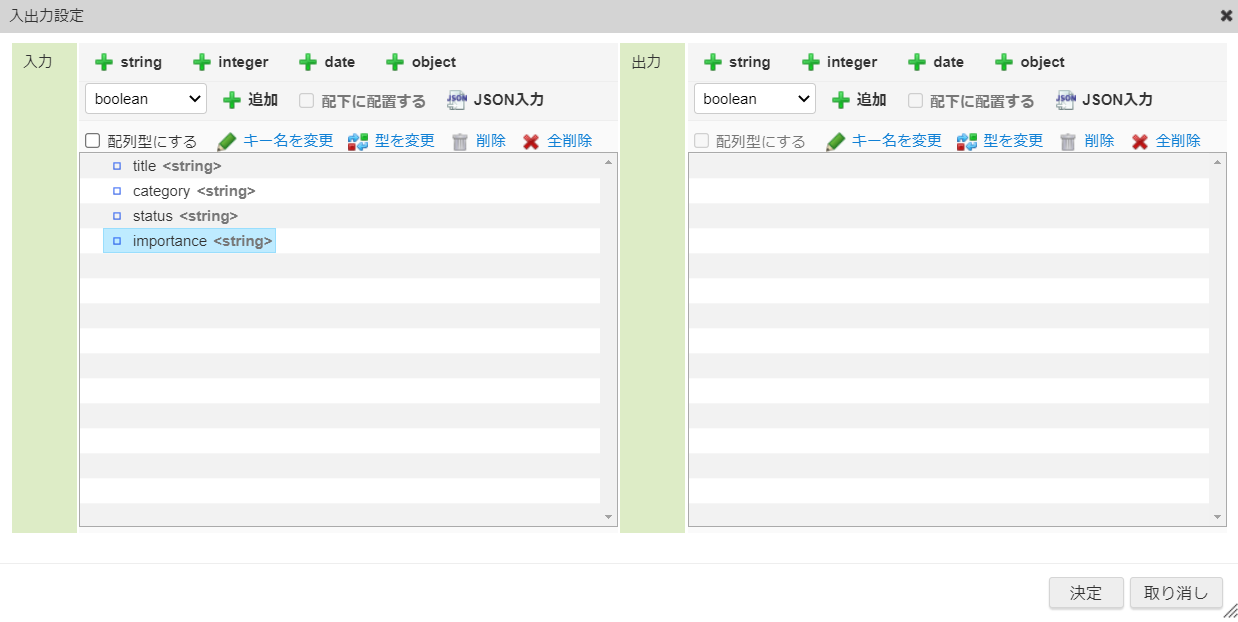Click output list scrollbar up arrow
This screenshot has width=1238, height=622.
coord(1218,162)
